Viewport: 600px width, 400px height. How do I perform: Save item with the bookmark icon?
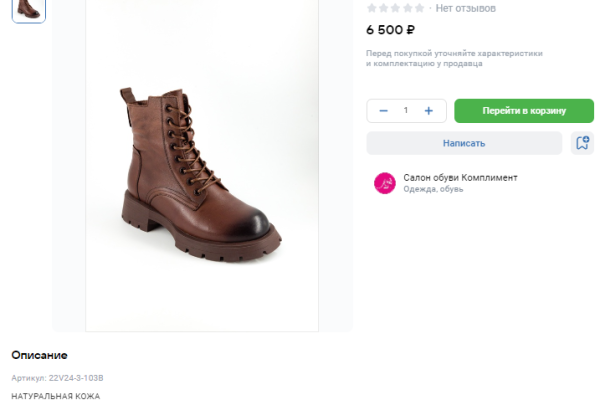pyautogui.click(x=582, y=143)
